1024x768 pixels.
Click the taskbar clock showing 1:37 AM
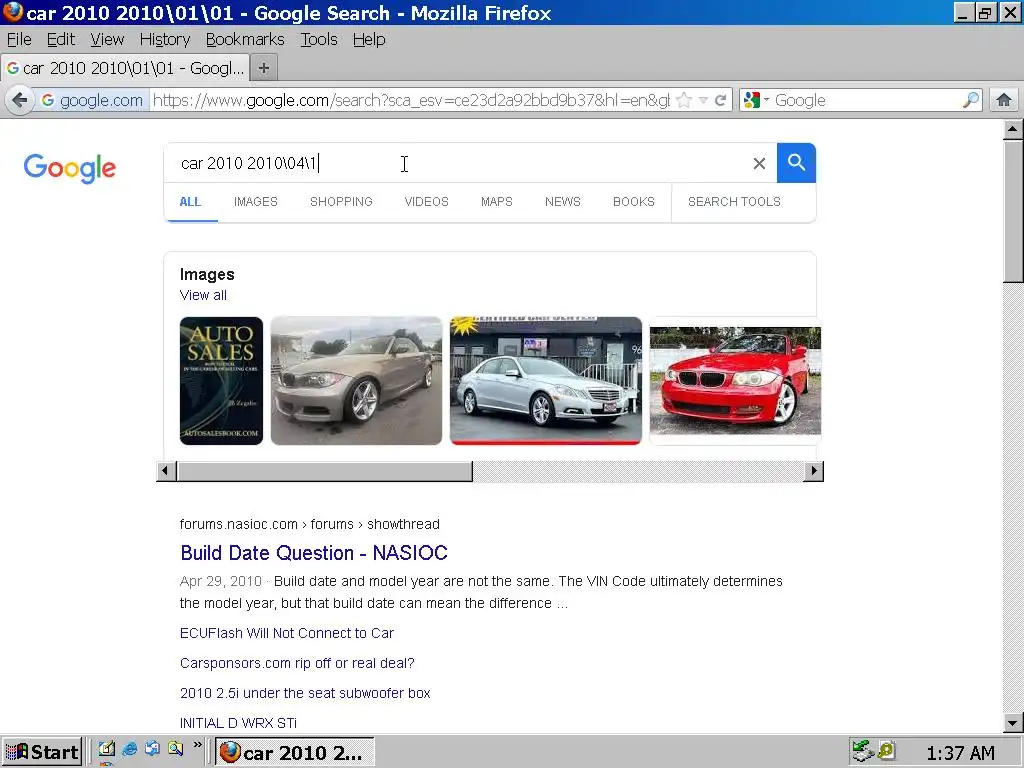(960, 752)
